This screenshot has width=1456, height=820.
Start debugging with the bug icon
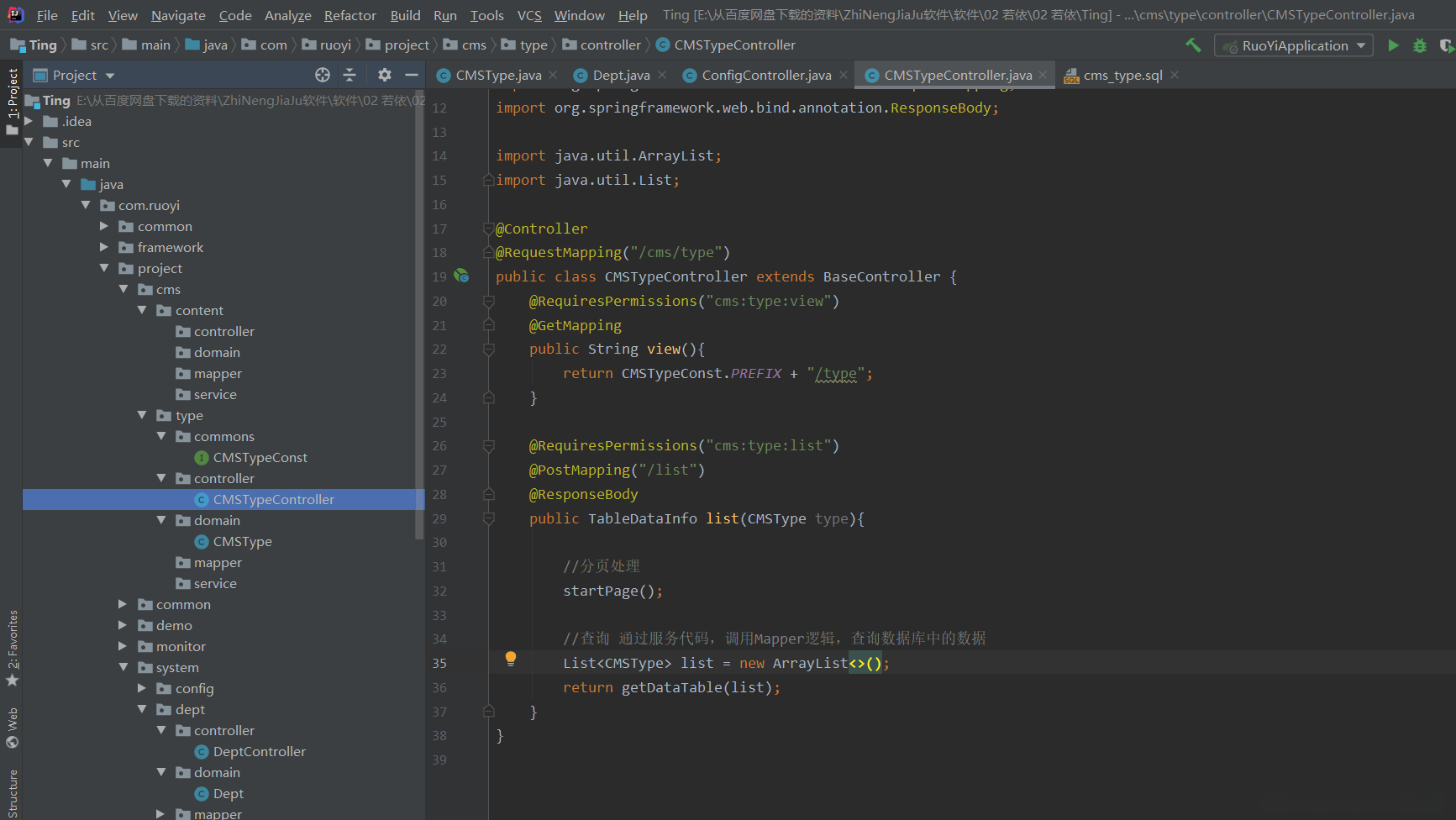pos(1420,45)
